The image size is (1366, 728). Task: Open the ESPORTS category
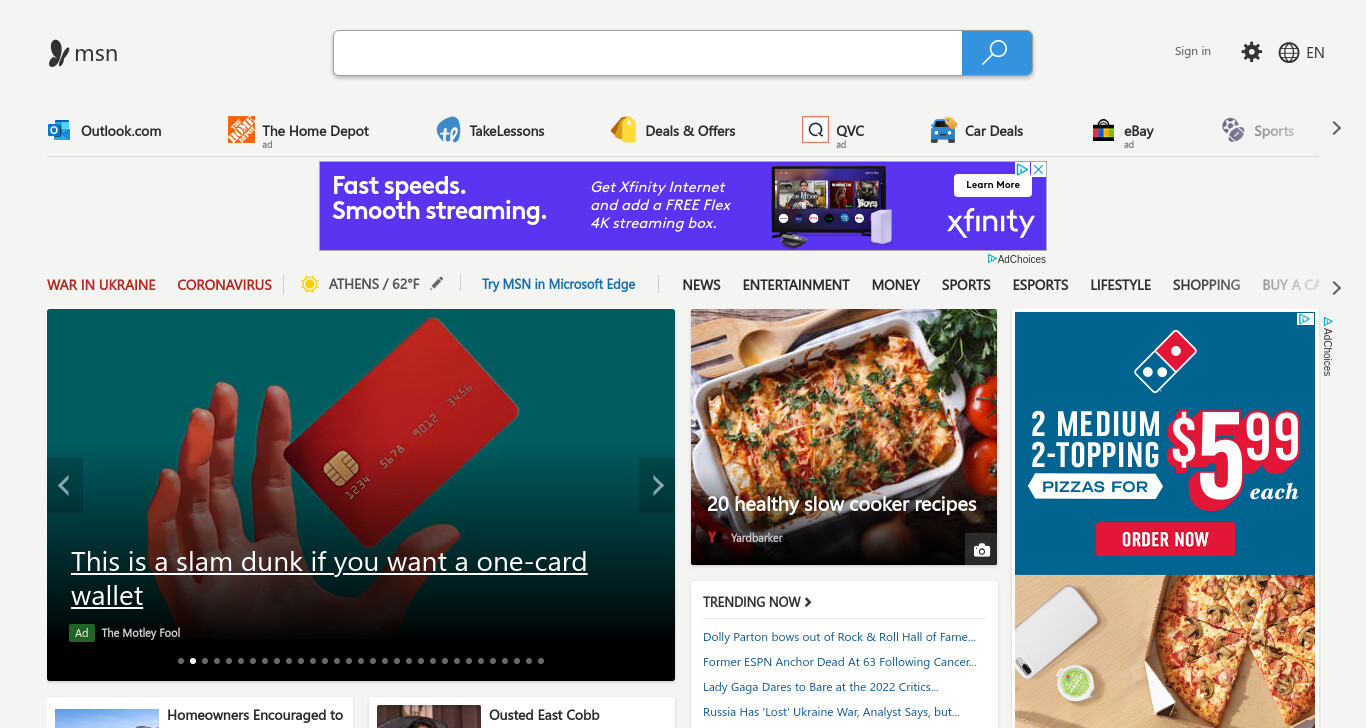[1040, 285]
